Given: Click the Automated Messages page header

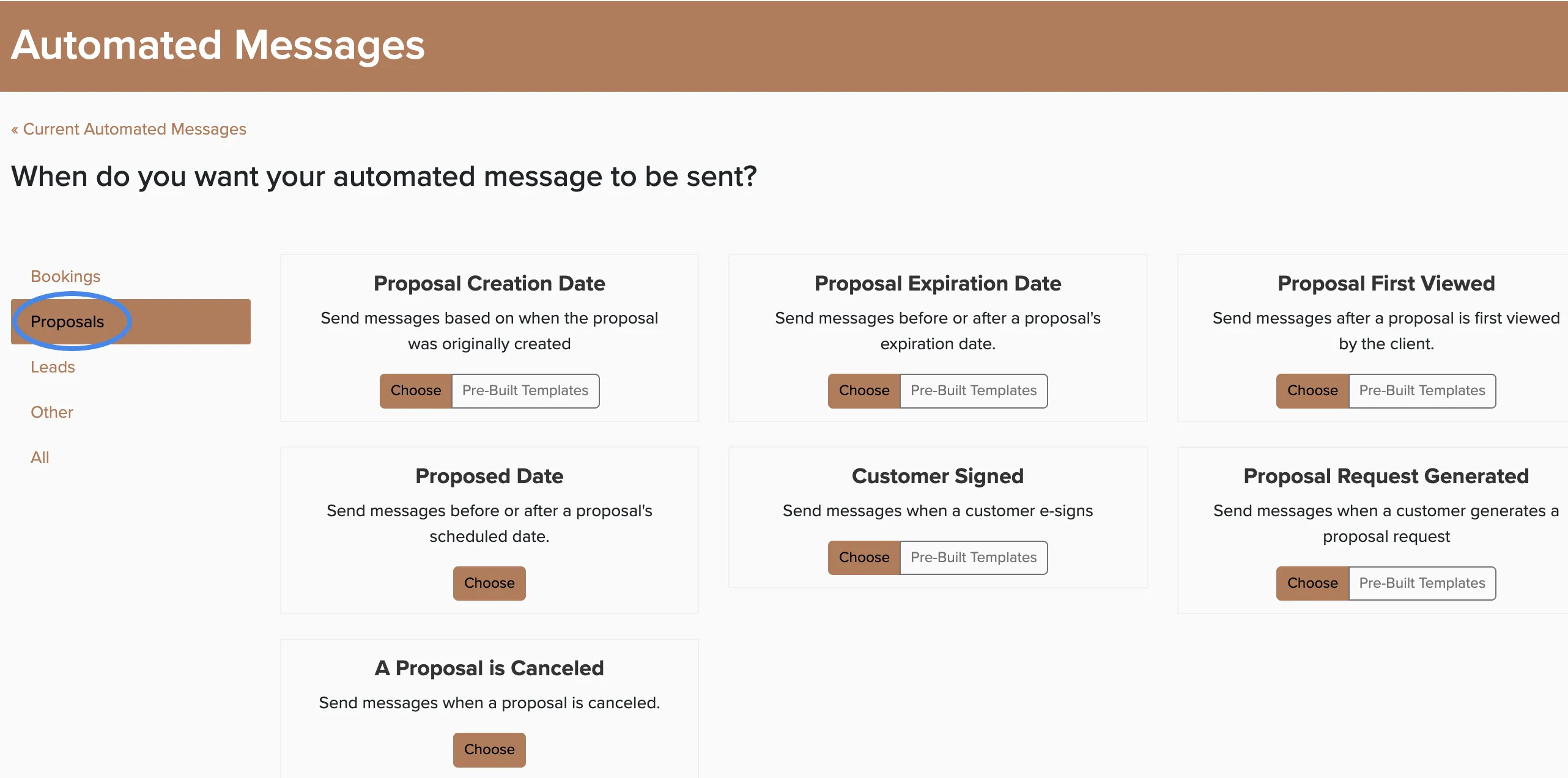Looking at the screenshot, I should pyautogui.click(x=218, y=45).
